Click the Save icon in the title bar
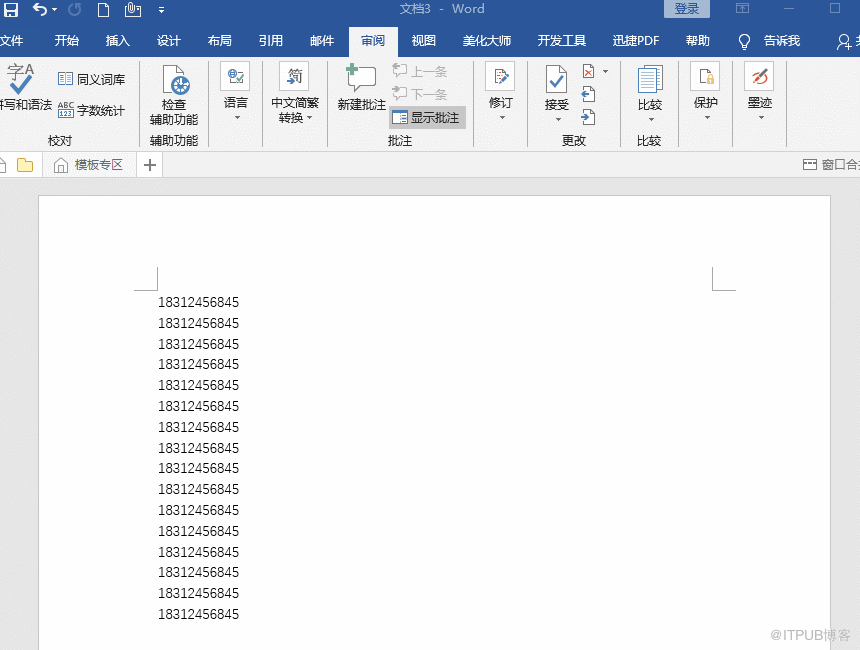 coord(11,9)
